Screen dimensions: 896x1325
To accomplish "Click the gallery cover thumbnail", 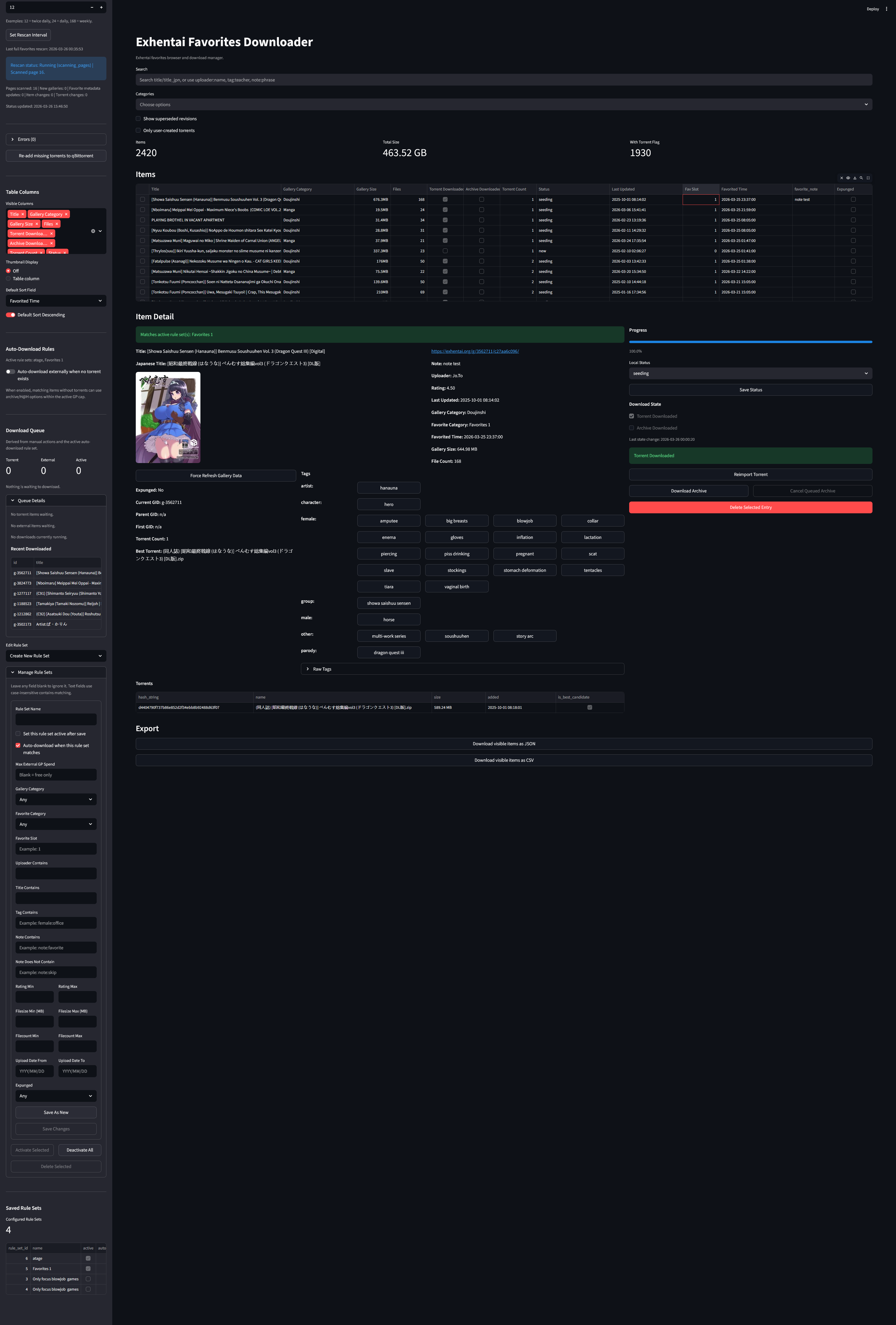I will click(x=168, y=417).
